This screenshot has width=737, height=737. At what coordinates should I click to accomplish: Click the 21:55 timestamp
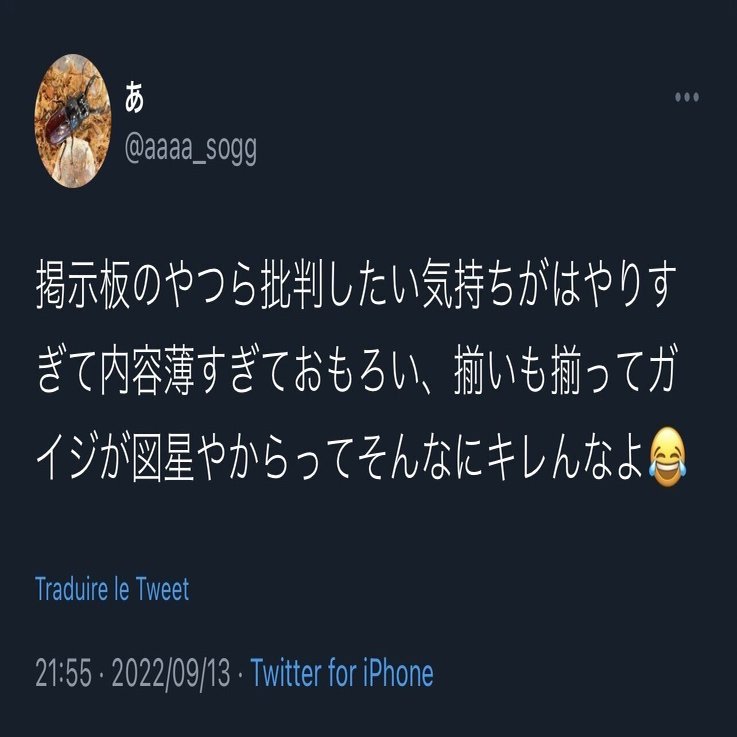pos(63,673)
